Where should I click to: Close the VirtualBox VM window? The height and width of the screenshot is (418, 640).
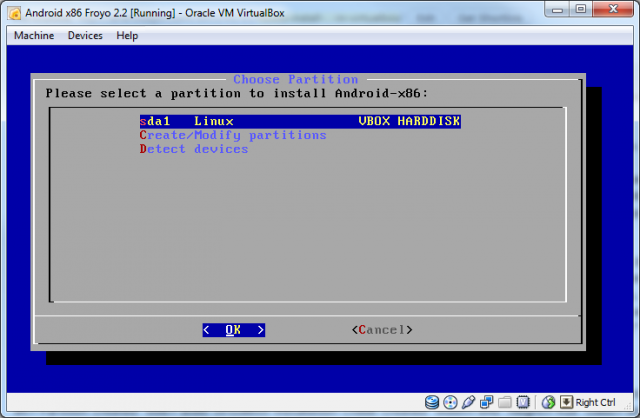click(613, 9)
